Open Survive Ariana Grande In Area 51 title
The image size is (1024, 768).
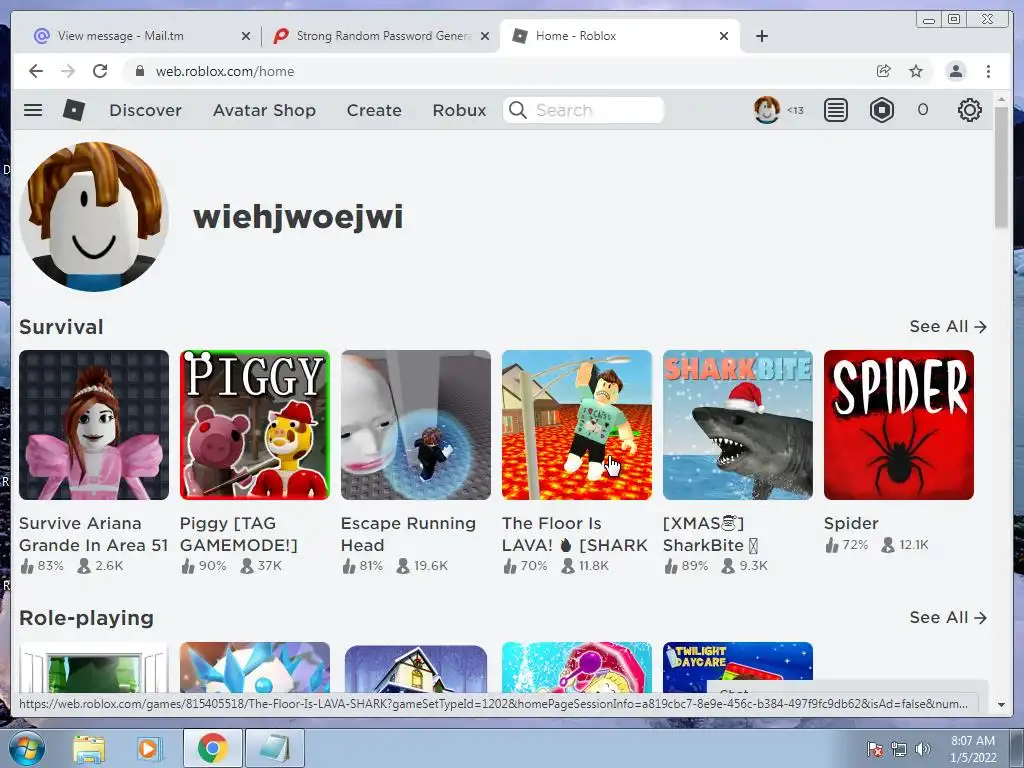pos(93,534)
